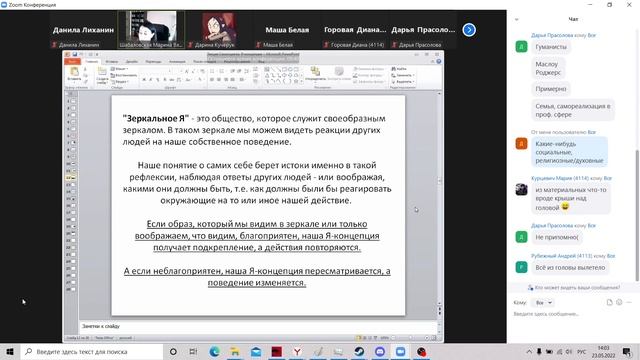Switch to Zoom icon on taskbar
The height and width of the screenshot is (360, 640).
[x=400, y=352]
